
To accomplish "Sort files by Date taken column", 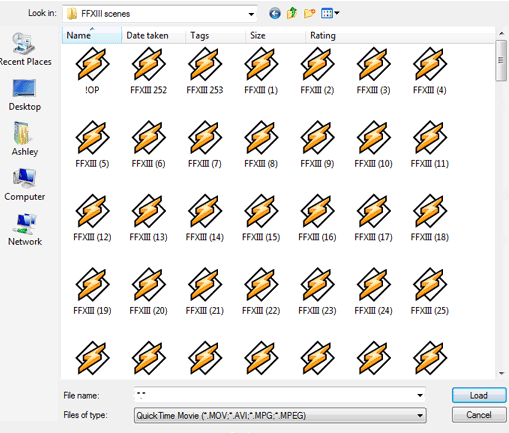I will [x=153, y=35].
